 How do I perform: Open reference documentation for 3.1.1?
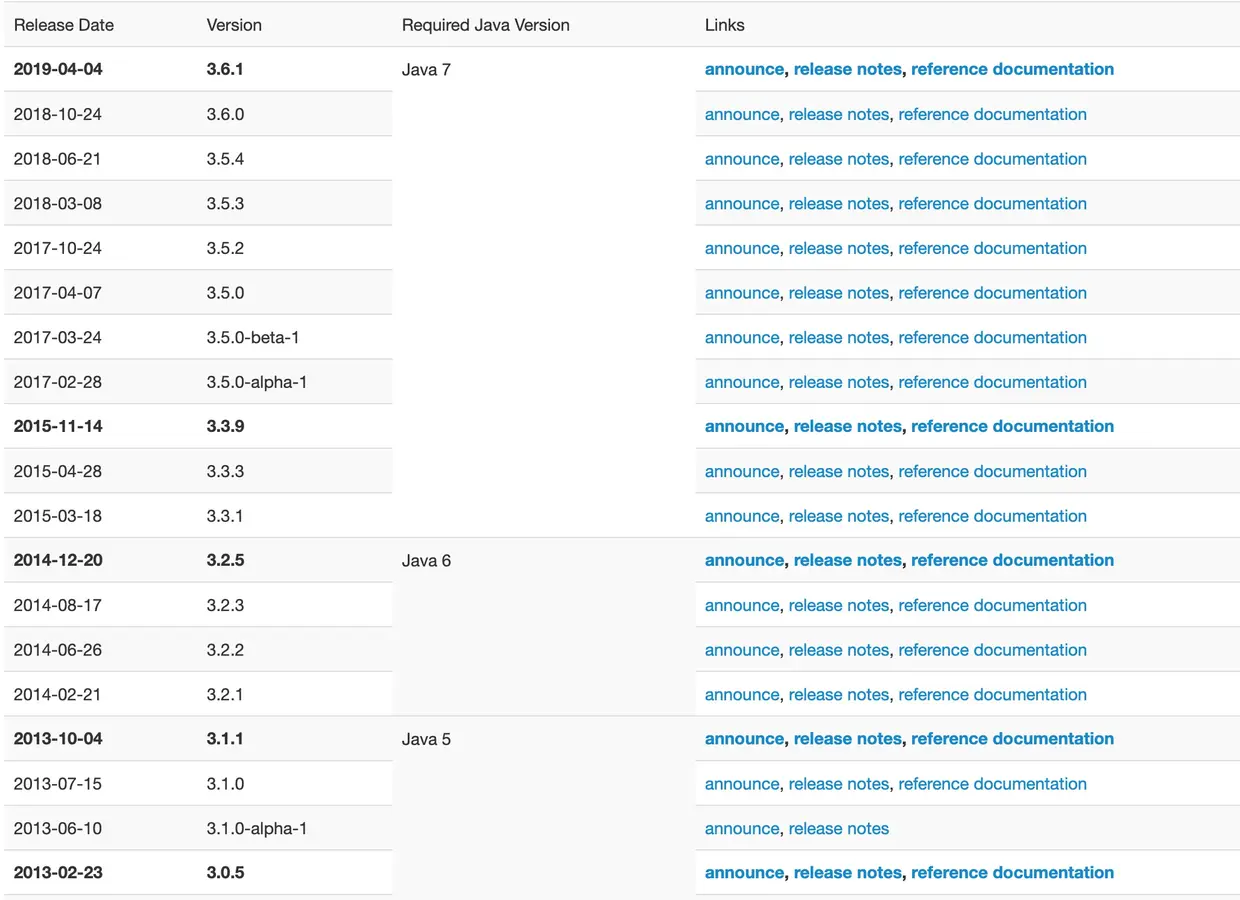pos(1013,739)
